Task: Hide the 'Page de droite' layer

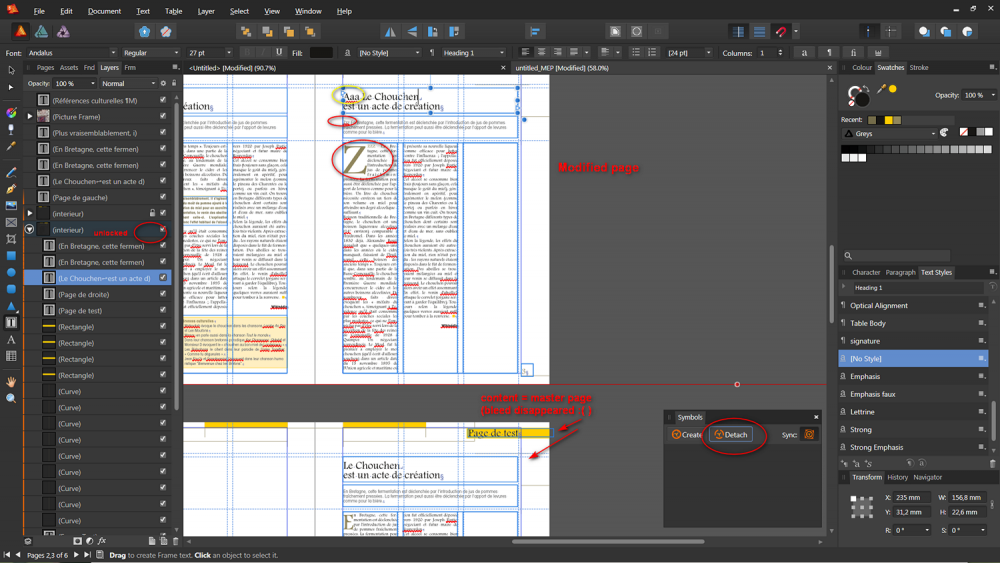Action: [163, 295]
